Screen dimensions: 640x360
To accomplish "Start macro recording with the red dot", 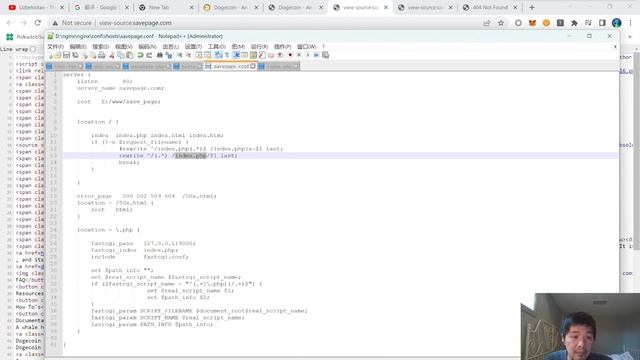I will click(290, 55).
